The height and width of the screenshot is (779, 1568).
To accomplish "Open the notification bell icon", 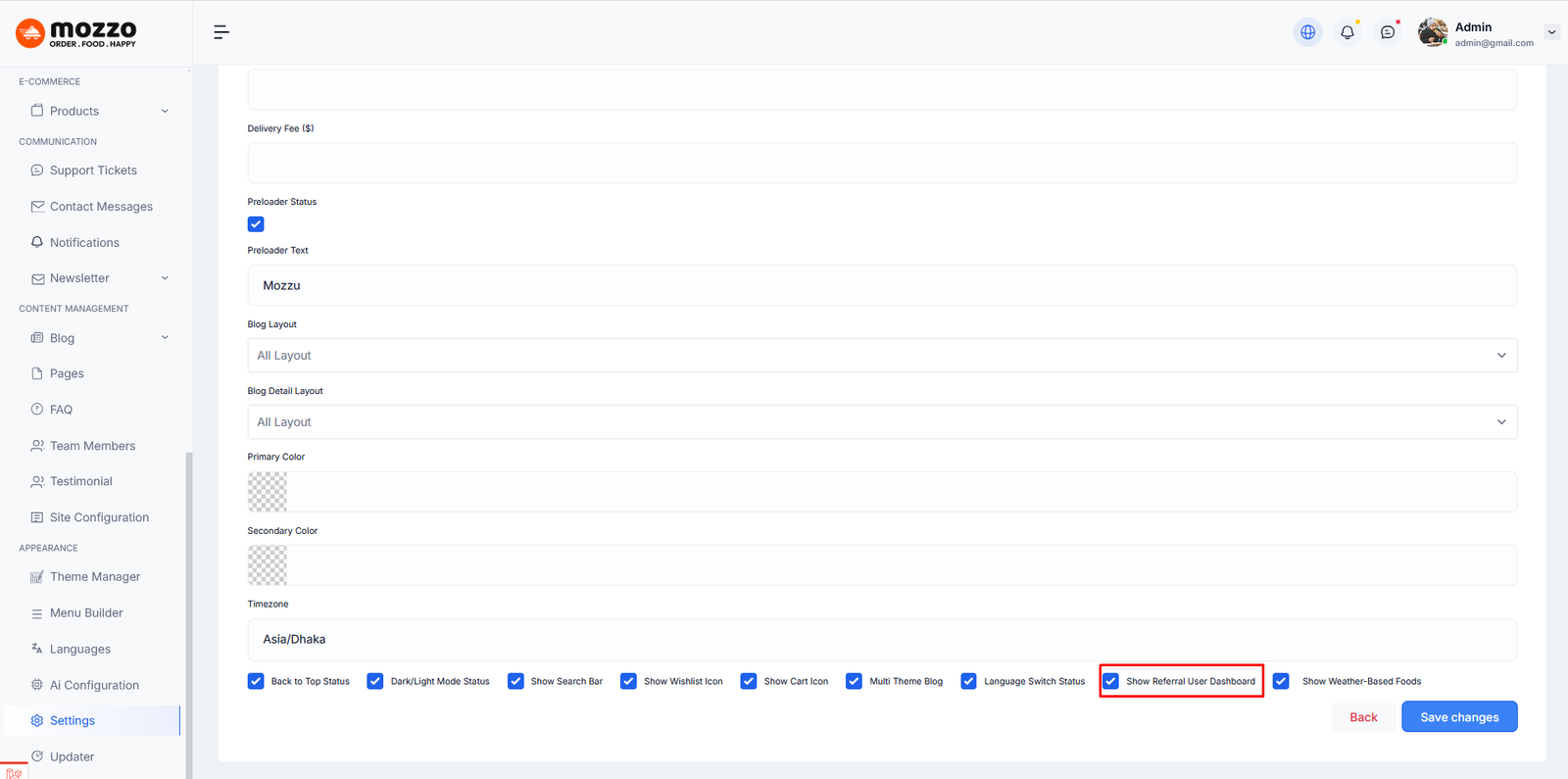I will (1347, 32).
